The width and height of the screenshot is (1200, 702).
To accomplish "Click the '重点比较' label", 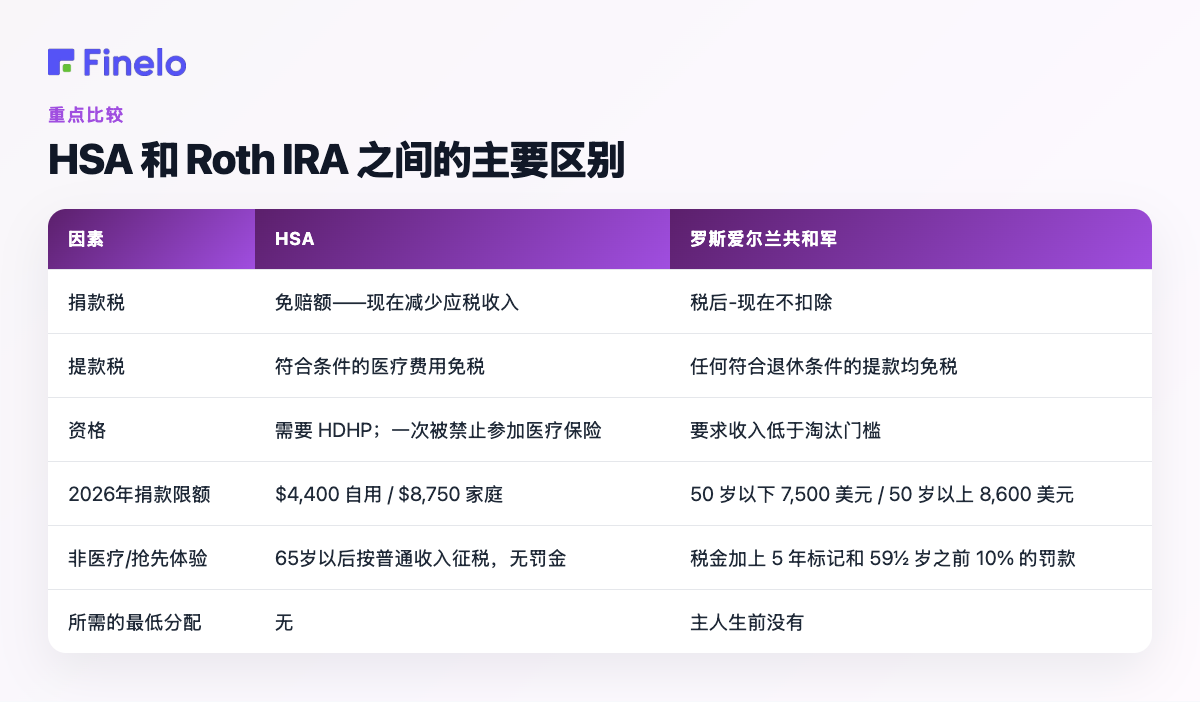I will [86, 115].
